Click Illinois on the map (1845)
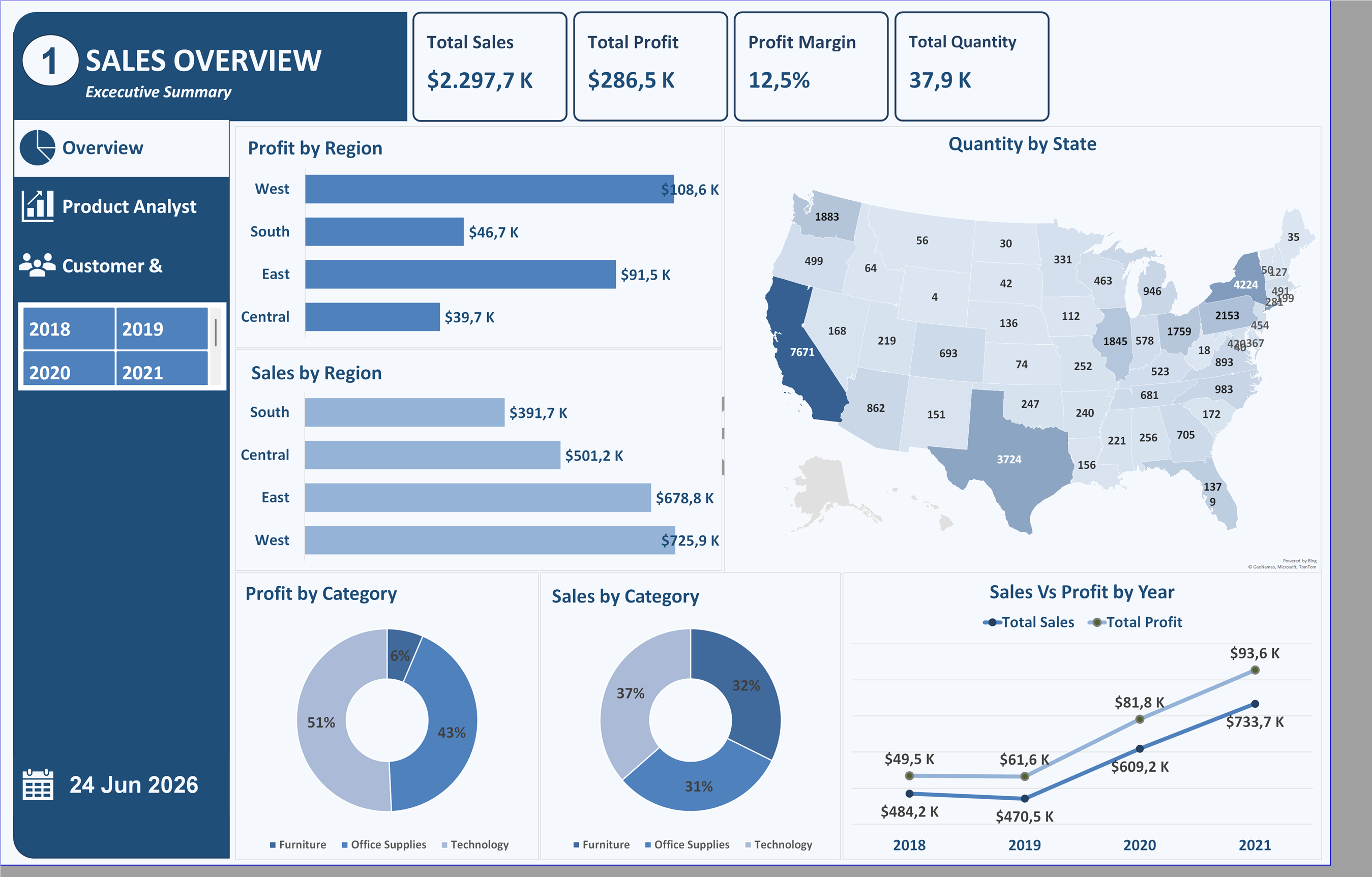The height and width of the screenshot is (877, 1372). pos(1115,342)
